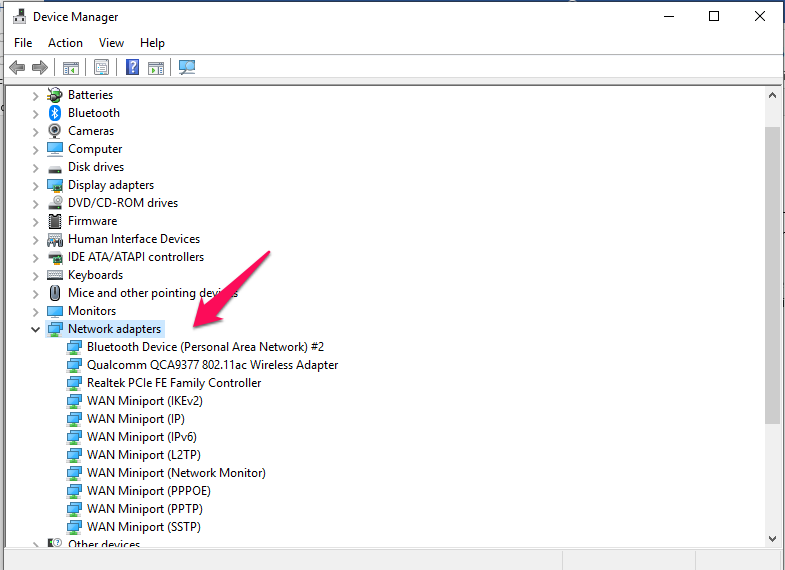Select the Bluetooth category icon

click(55, 113)
